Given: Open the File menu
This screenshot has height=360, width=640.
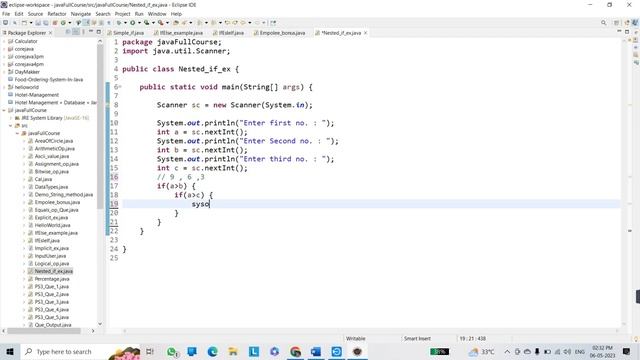Looking at the screenshot, I should [x=6, y=14].
